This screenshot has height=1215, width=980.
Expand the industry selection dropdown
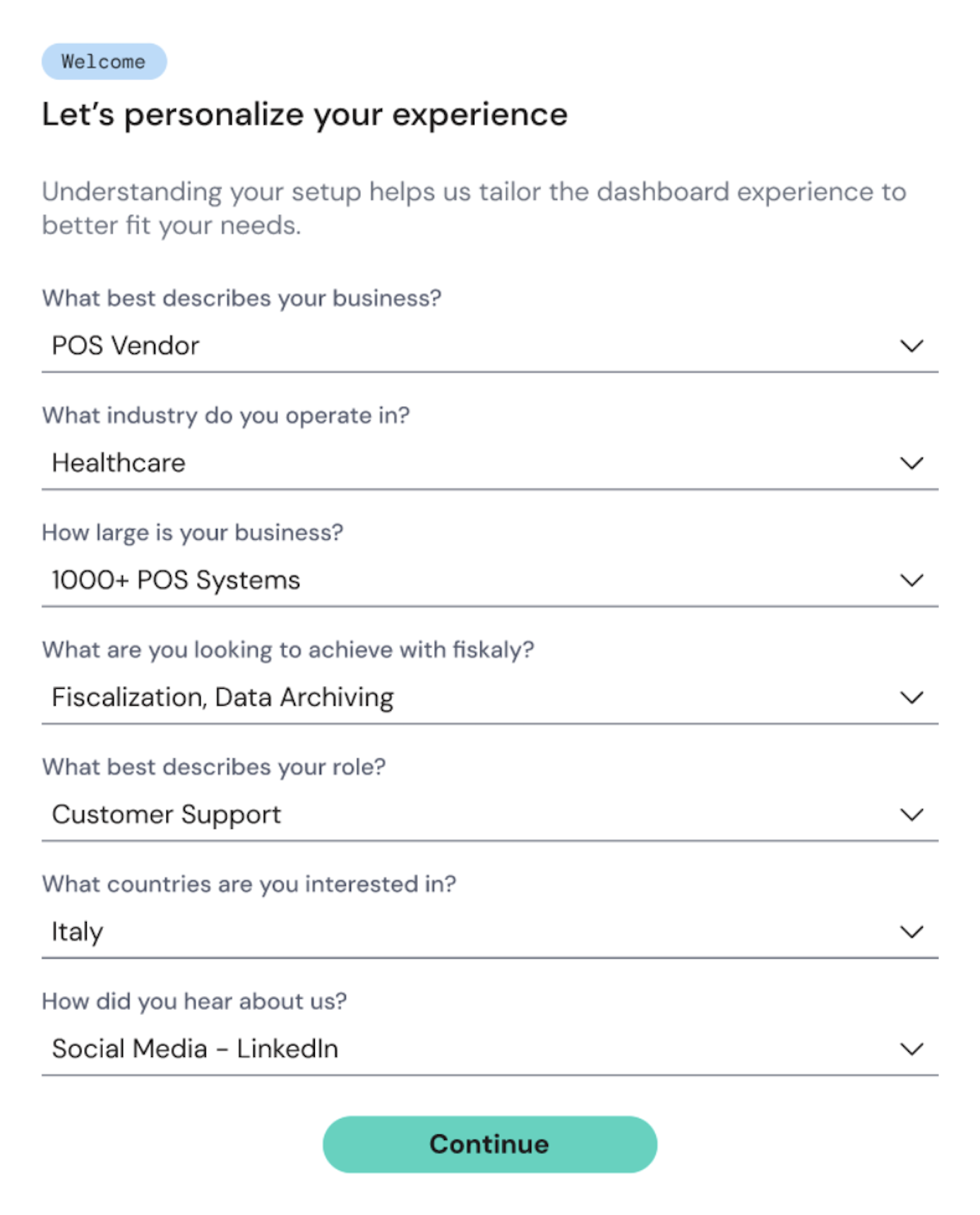coord(490,463)
